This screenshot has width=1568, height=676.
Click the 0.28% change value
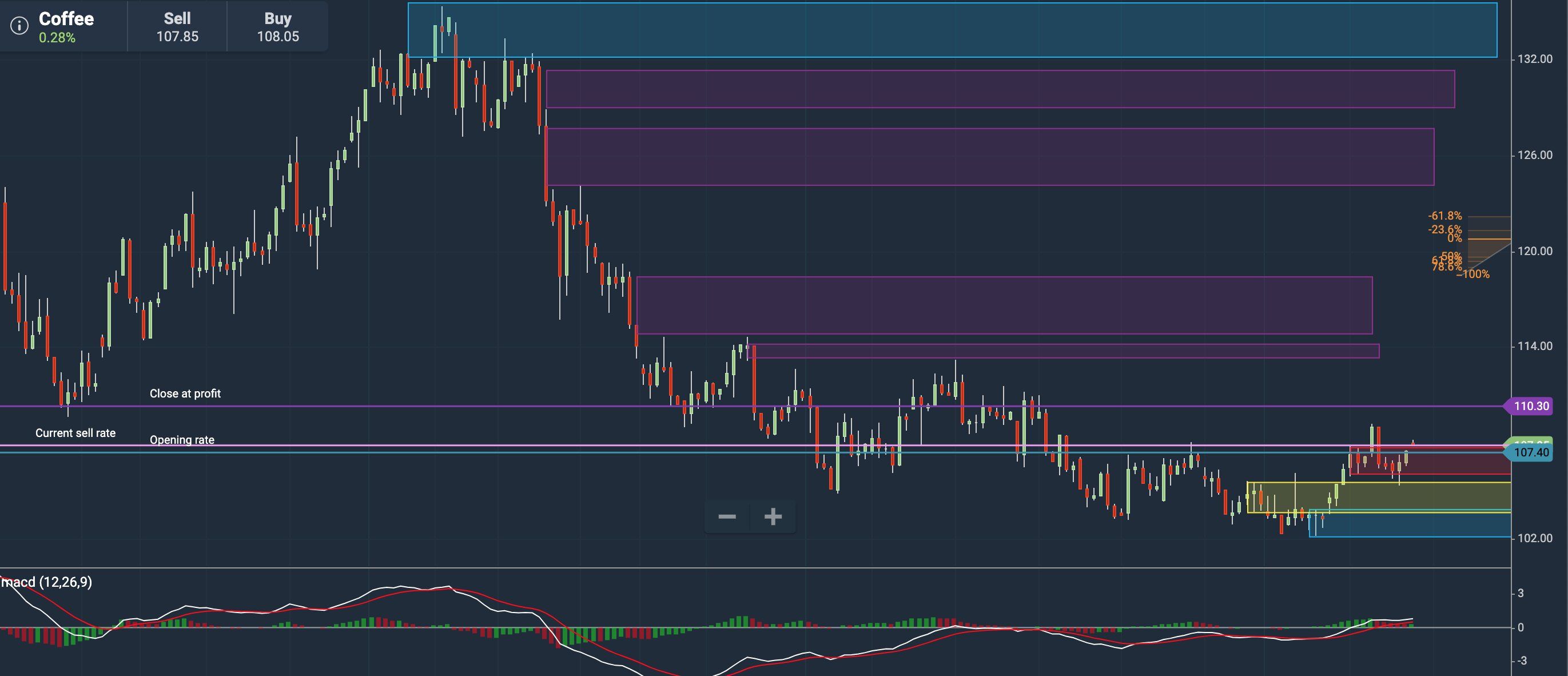[x=57, y=38]
